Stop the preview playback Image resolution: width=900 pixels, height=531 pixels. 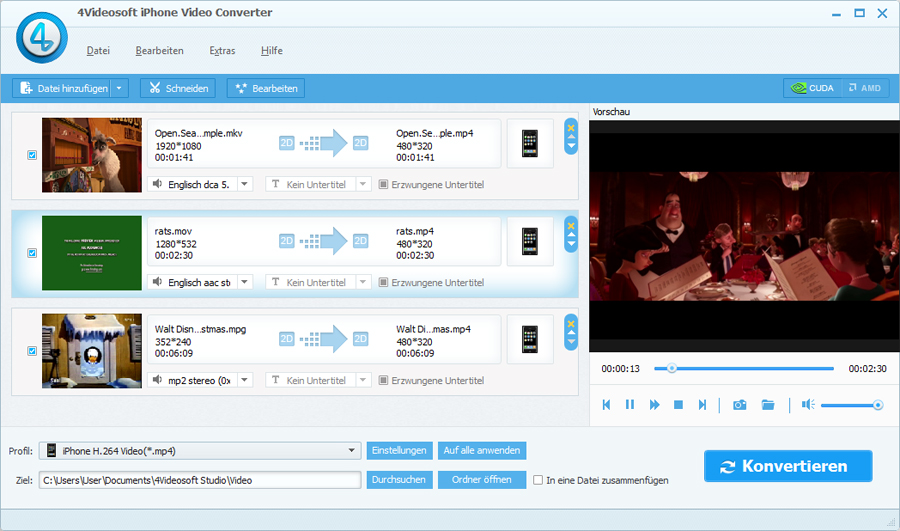point(678,405)
